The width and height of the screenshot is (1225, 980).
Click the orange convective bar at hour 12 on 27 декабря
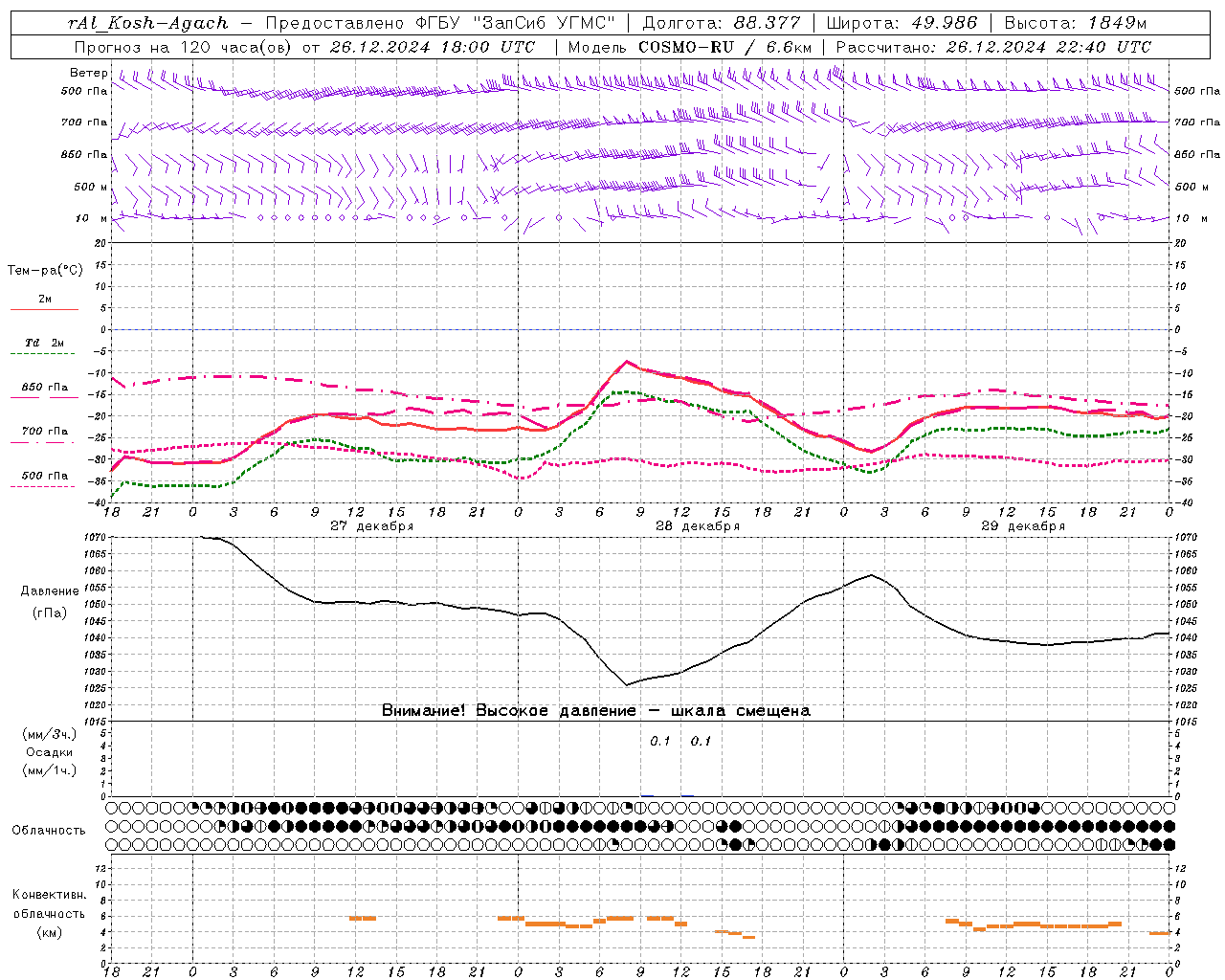point(363,919)
